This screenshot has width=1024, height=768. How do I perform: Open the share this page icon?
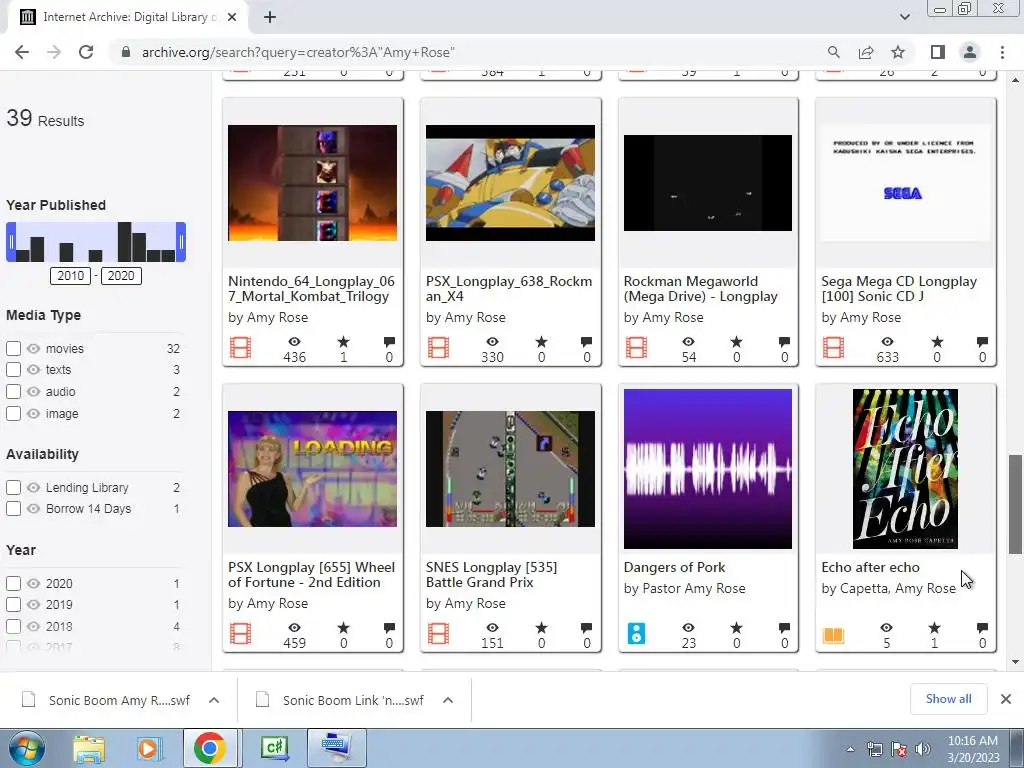(x=866, y=52)
